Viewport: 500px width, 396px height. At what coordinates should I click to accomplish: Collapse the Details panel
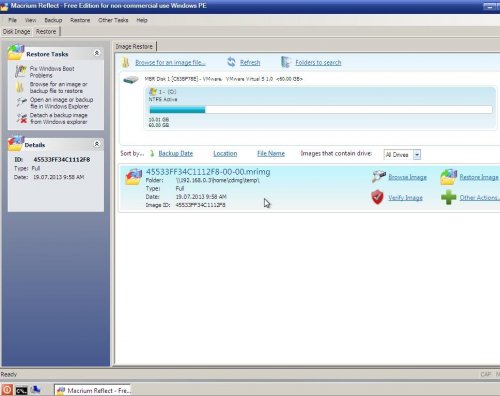[x=97, y=144]
